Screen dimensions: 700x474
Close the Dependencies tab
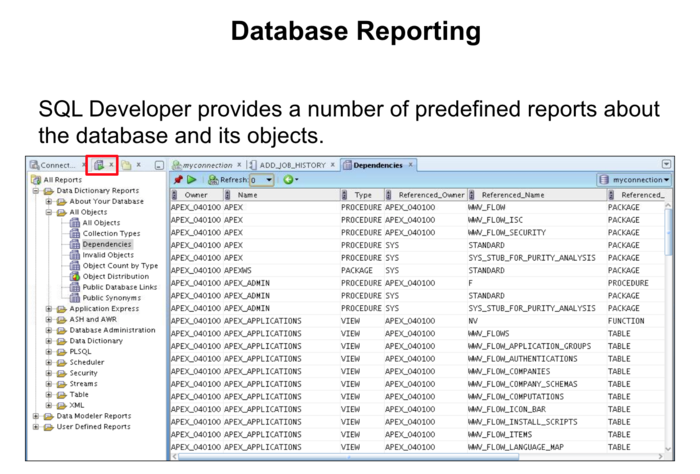pyautogui.click(x=410, y=165)
